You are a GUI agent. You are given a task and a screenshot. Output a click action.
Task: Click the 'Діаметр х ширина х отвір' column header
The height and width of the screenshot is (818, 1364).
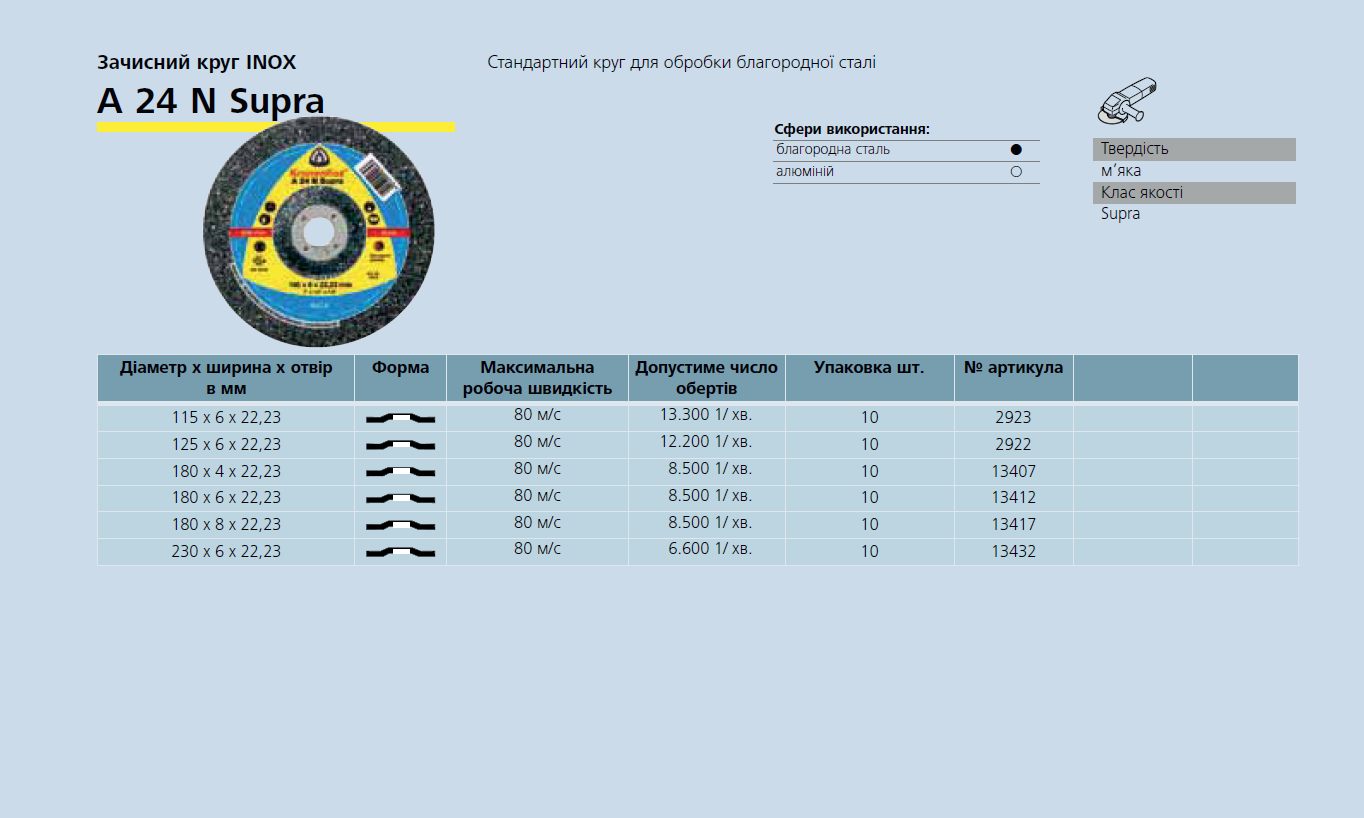pos(226,378)
